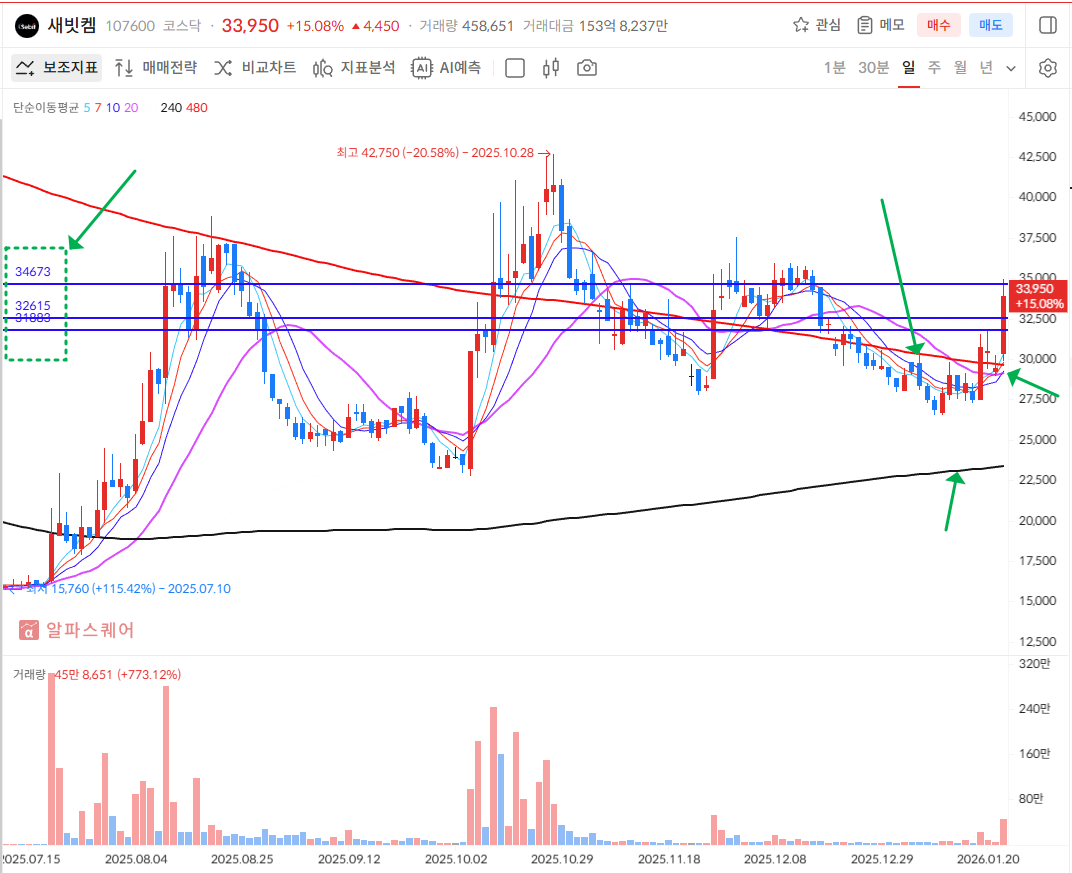Click the red 매수 buy button
This screenshot has height=873, width=1072.
939,25
